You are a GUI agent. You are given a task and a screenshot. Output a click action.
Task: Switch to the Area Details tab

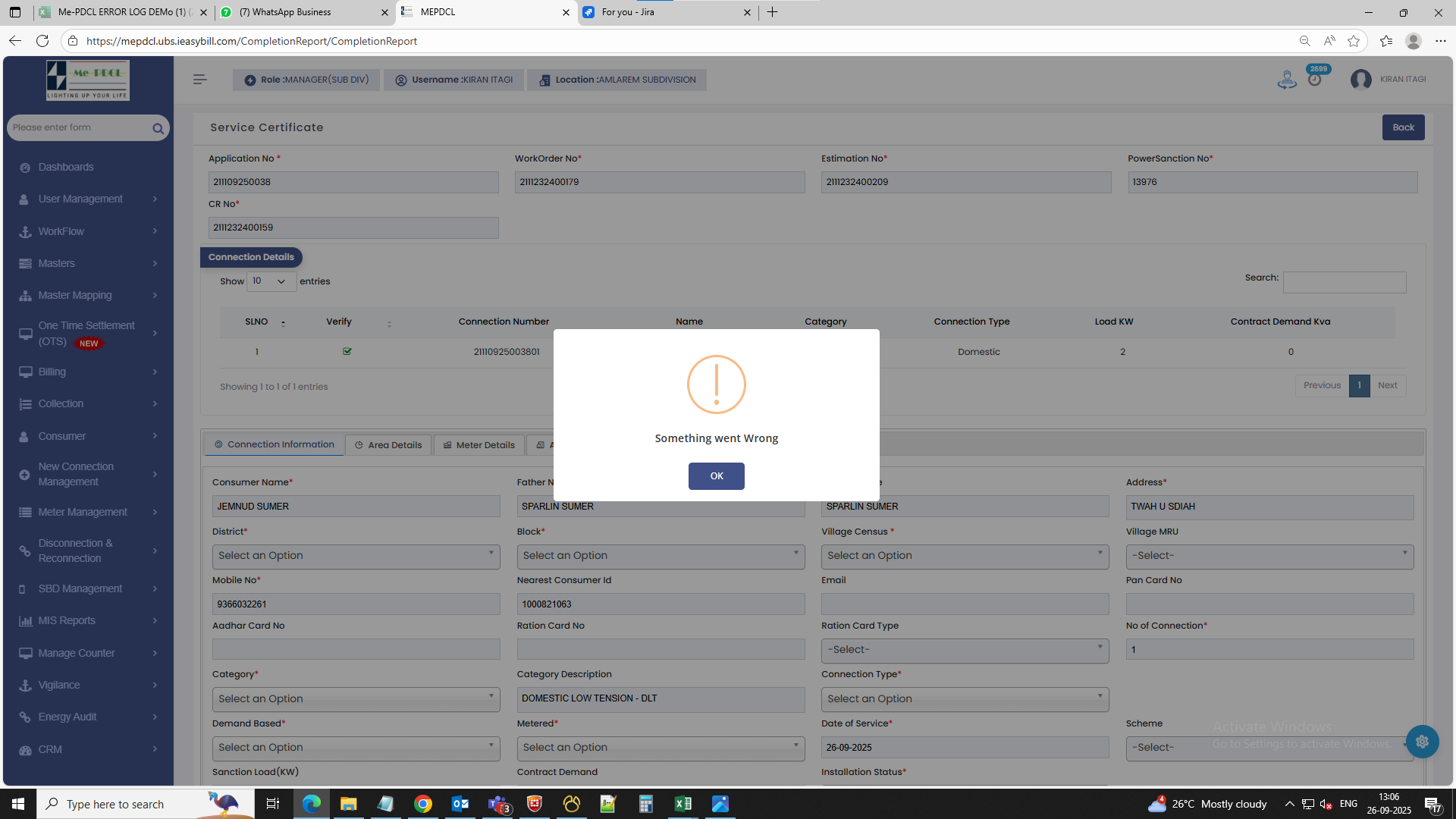pyautogui.click(x=388, y=445)
